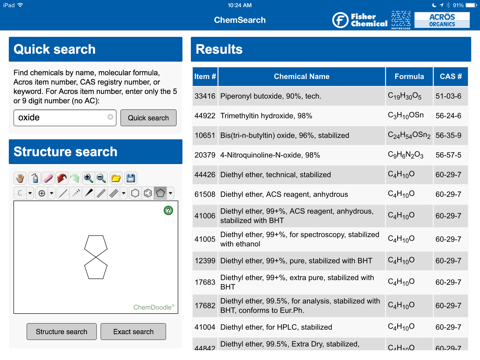The image size is (480, 360).
Task: Zoom out with the magnifier minus icon
Action: [x=101, y=178]
